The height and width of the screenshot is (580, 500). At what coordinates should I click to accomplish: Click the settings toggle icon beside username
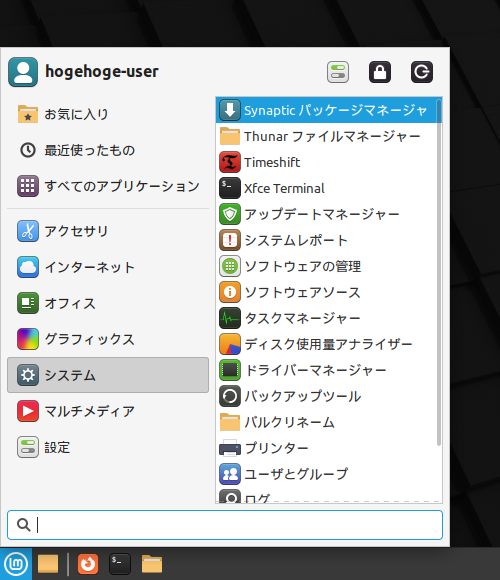[x=338, y=72]
